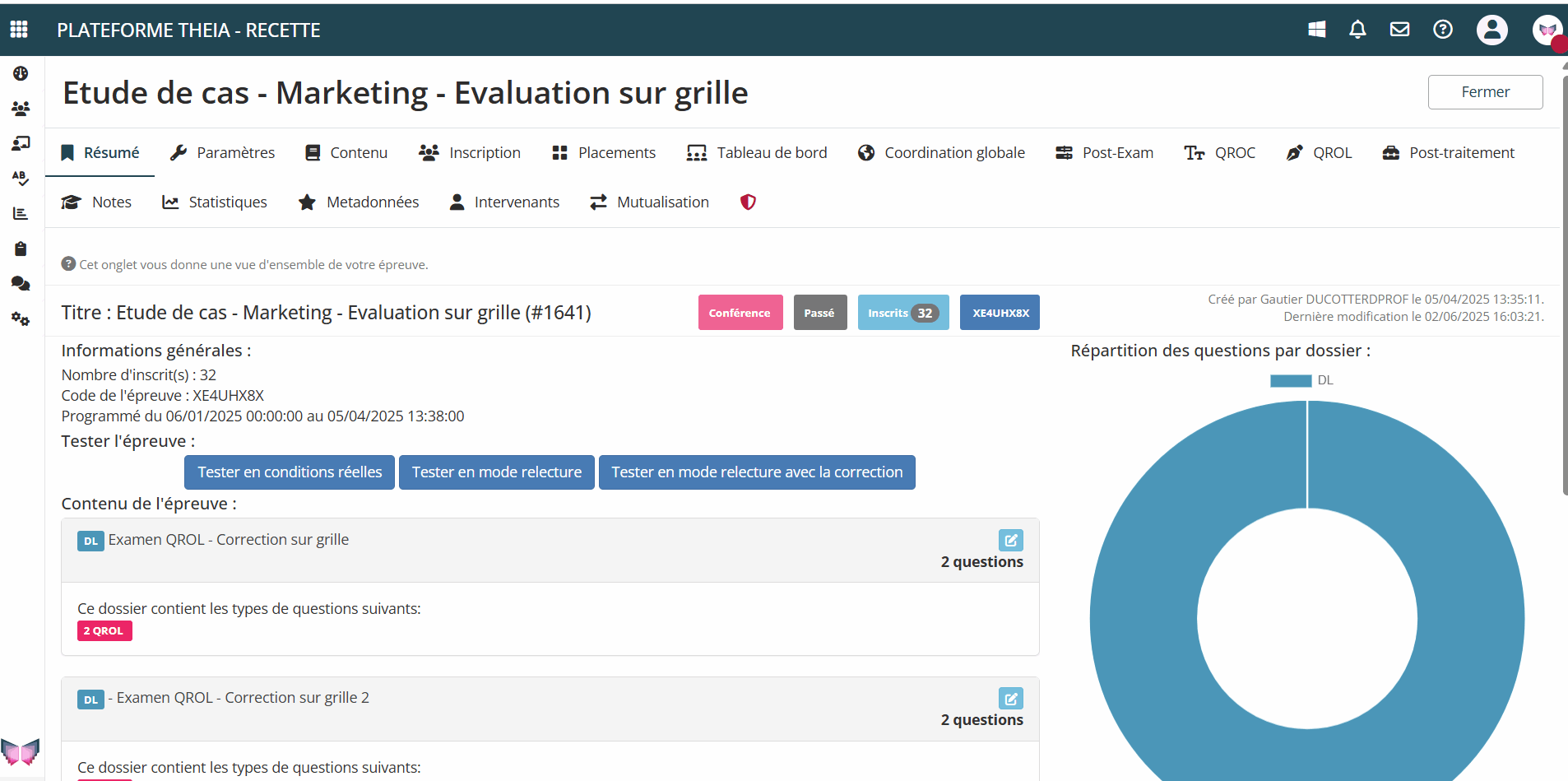
Task: Open the Mutualisation tab
Action: click(649, 202)
